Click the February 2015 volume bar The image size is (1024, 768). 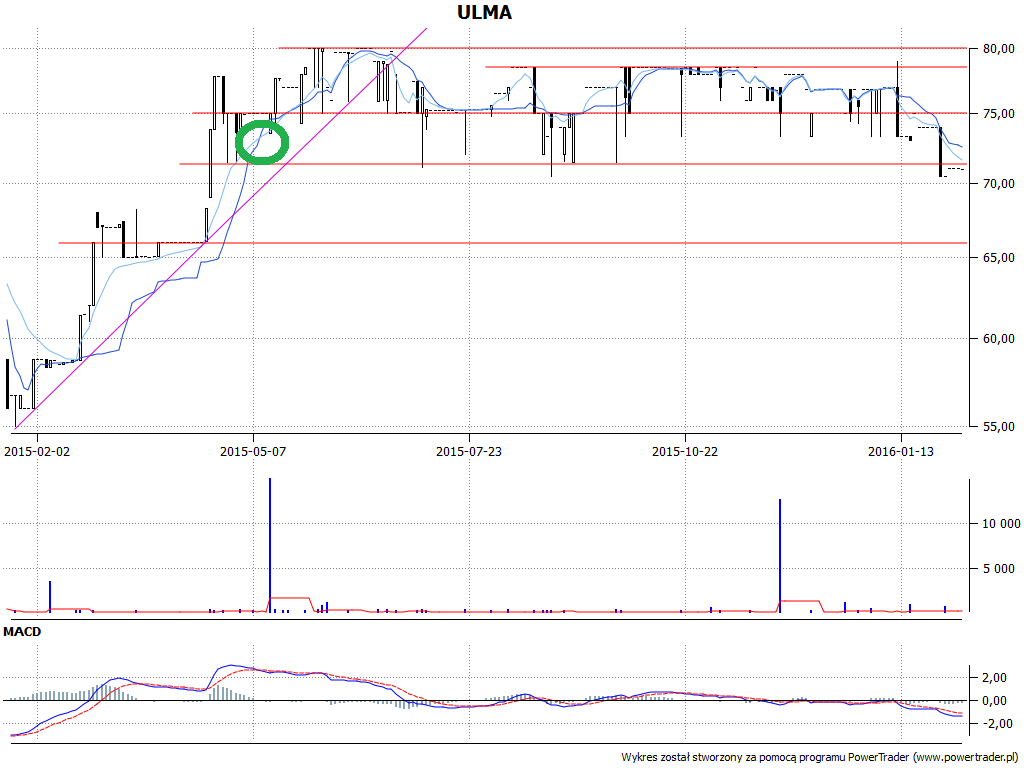(50, 596)
